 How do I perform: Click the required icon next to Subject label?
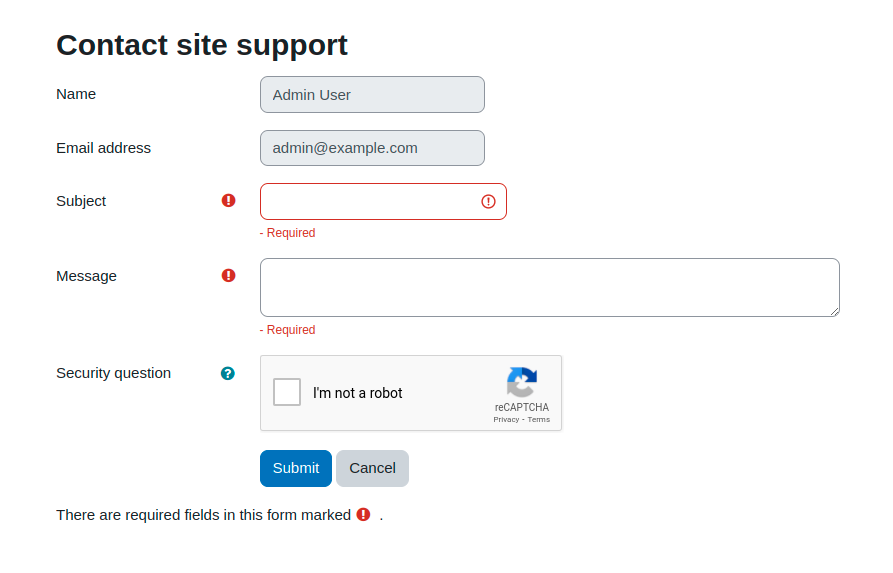click(228, 200)
